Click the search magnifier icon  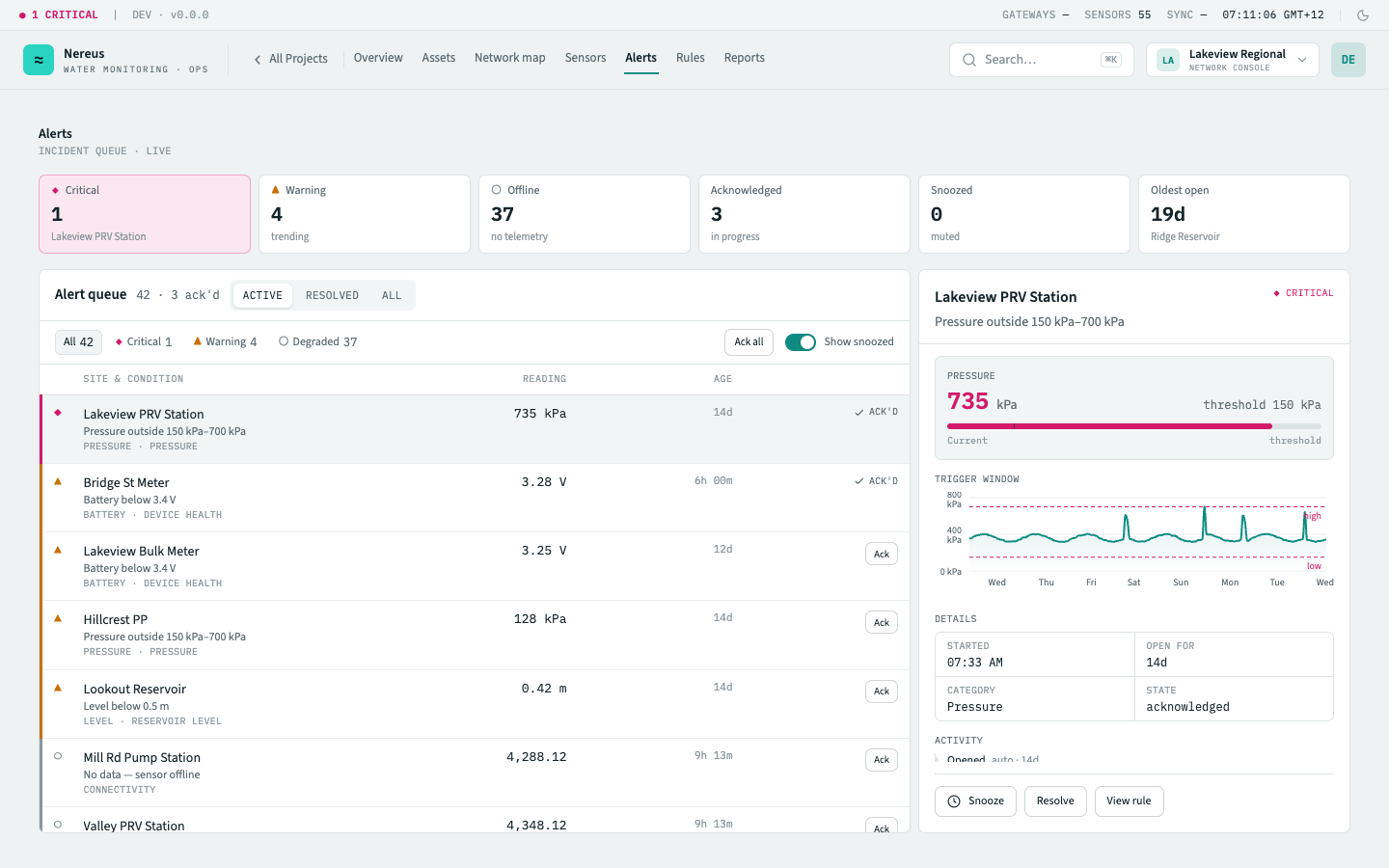[x=969, y=60]
